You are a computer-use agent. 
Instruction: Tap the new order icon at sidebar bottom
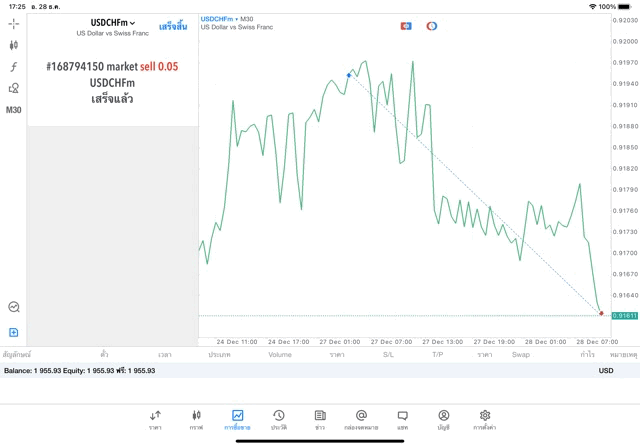tap(14, 332)
